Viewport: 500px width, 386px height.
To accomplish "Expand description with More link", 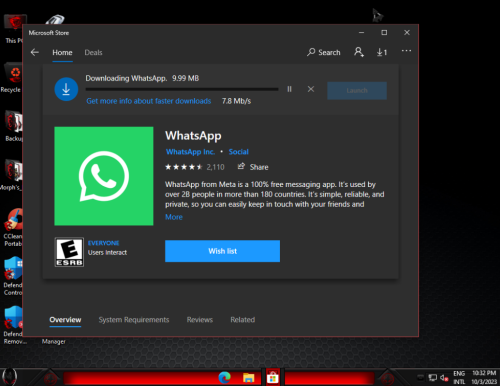I will tap(174, 217).
